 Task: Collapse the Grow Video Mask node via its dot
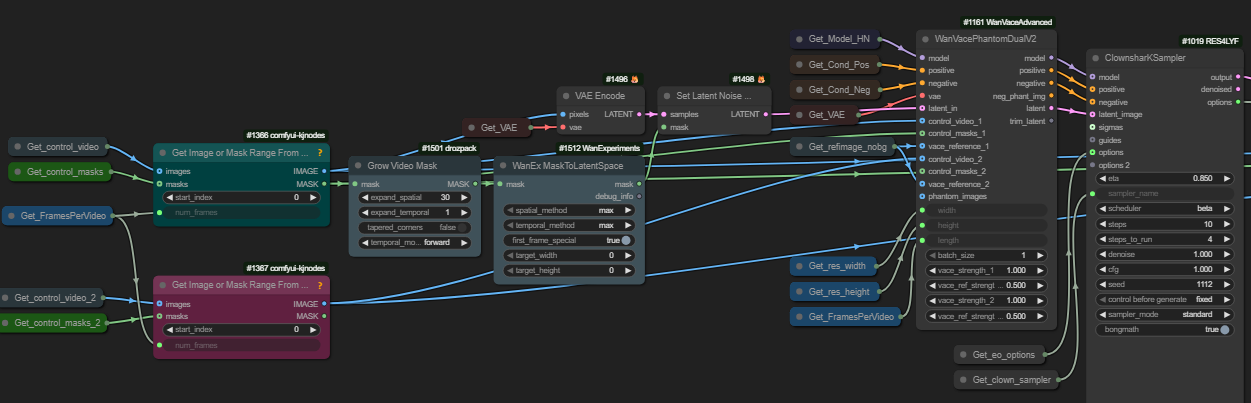359,167
